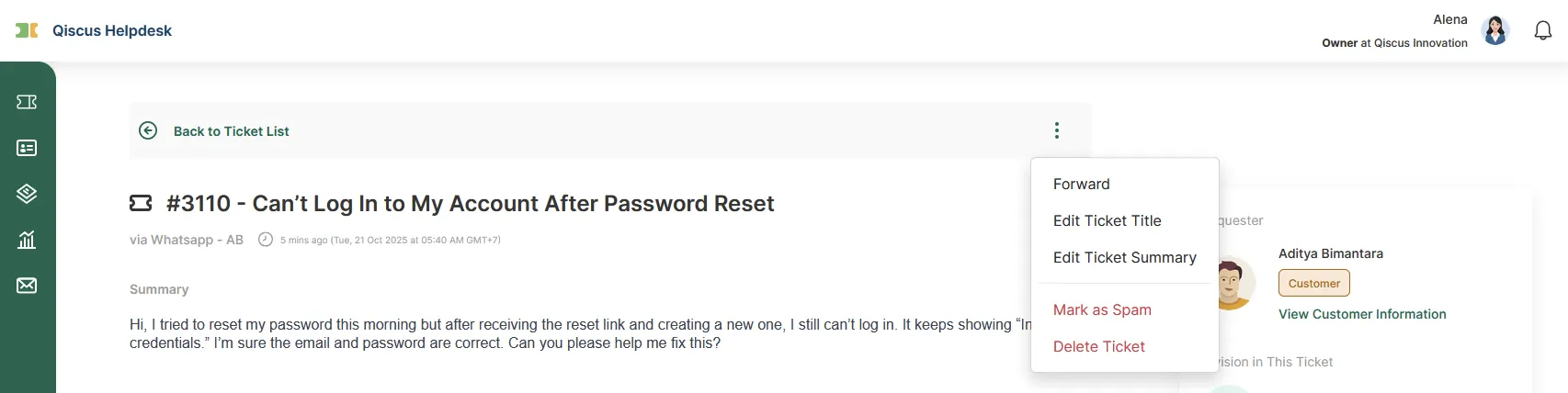Collapse the three-dot ticket options menu

click(x=1057, y=130)
